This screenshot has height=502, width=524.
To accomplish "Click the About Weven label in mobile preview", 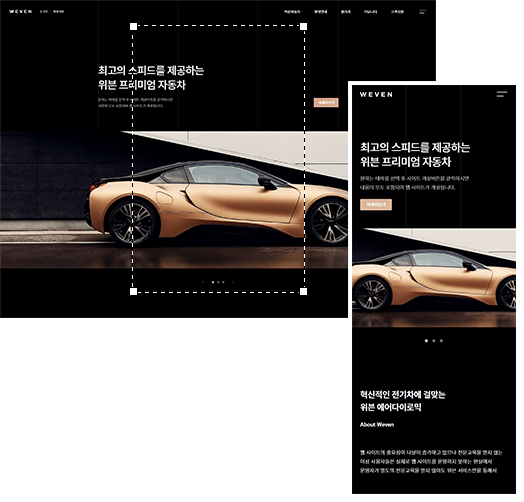I will click(377, 424).
